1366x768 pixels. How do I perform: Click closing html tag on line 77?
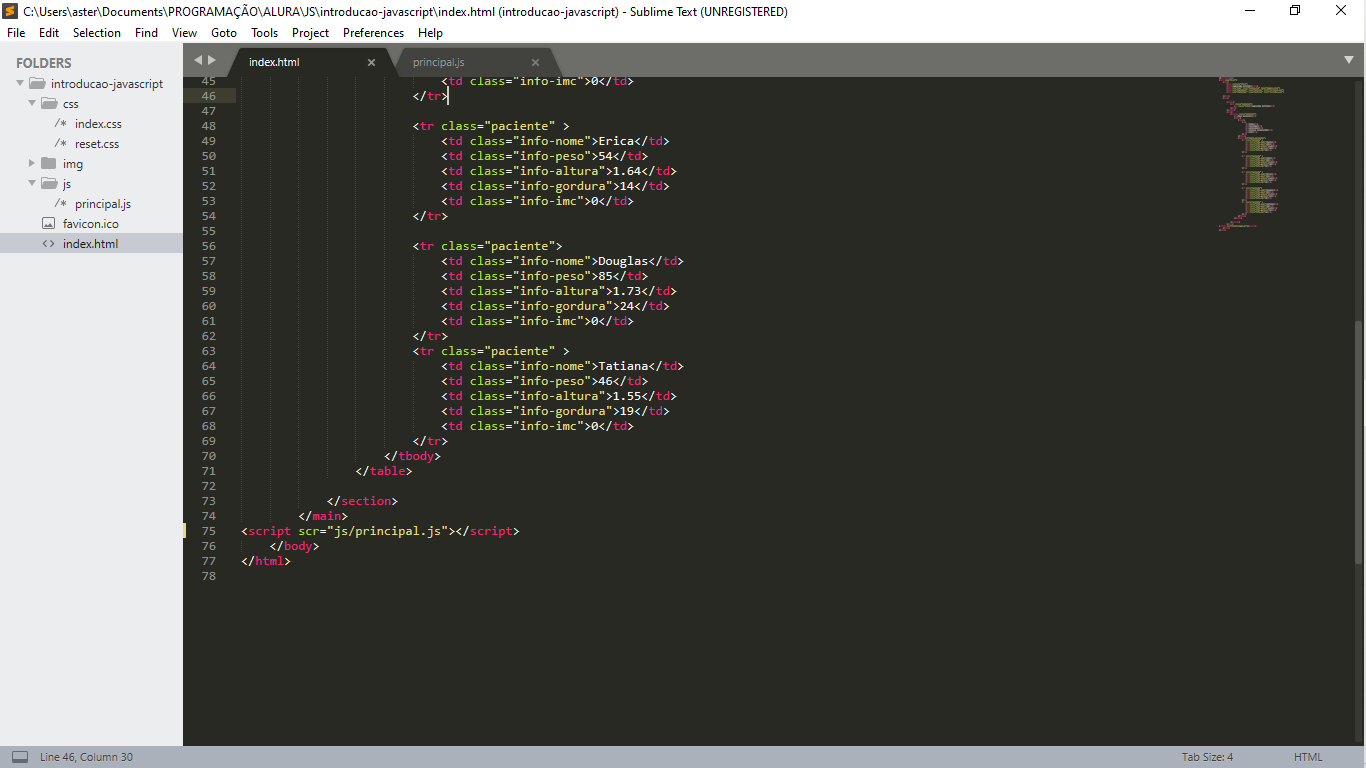click(x=266, y=561)
